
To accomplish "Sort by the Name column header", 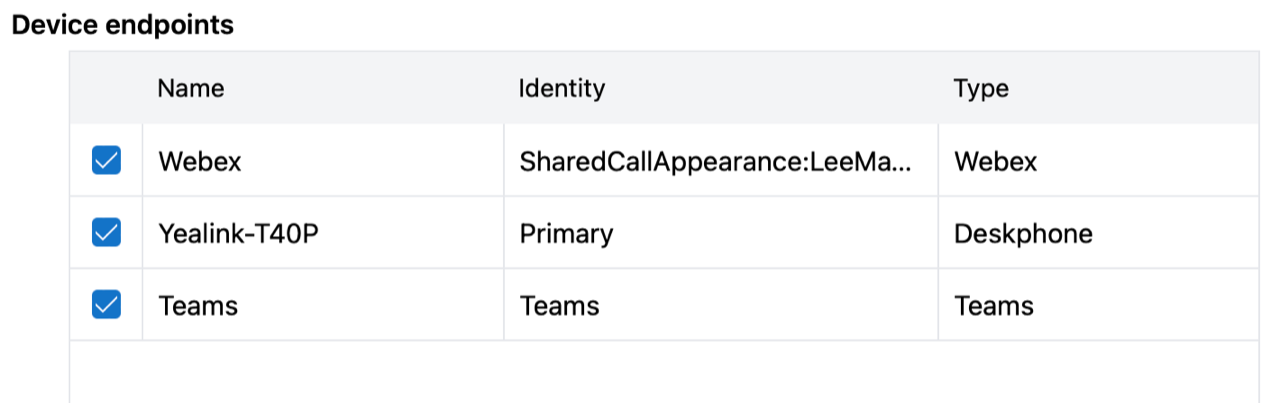I will (x=191, y=88).
